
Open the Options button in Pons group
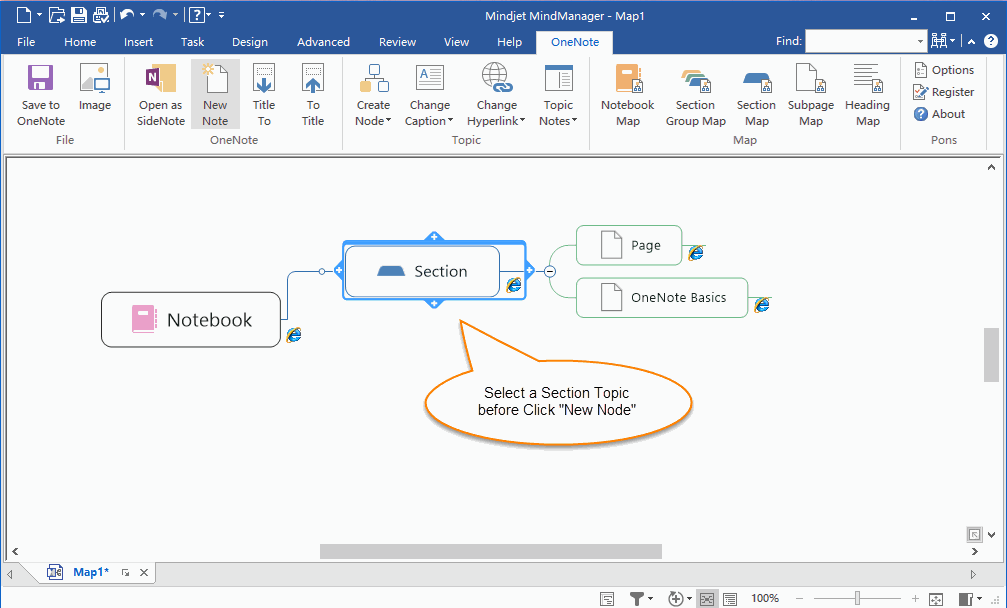coord(944,70)
